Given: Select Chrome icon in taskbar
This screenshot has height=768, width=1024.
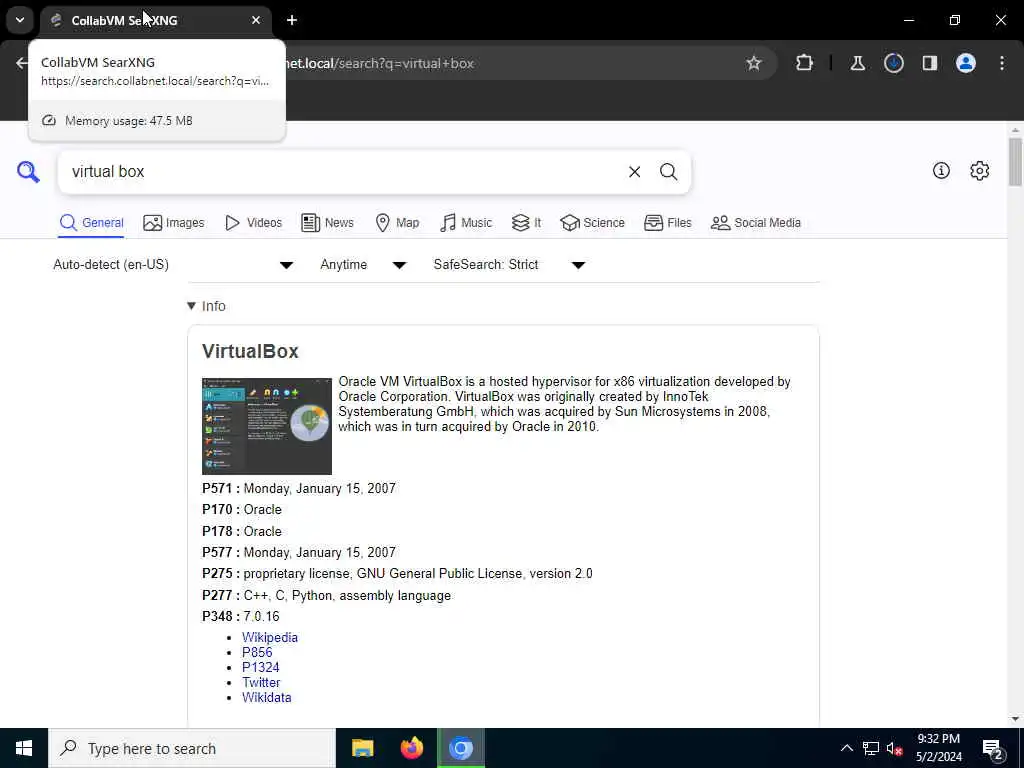Looking at the screenshot, I should pos(461,748).
